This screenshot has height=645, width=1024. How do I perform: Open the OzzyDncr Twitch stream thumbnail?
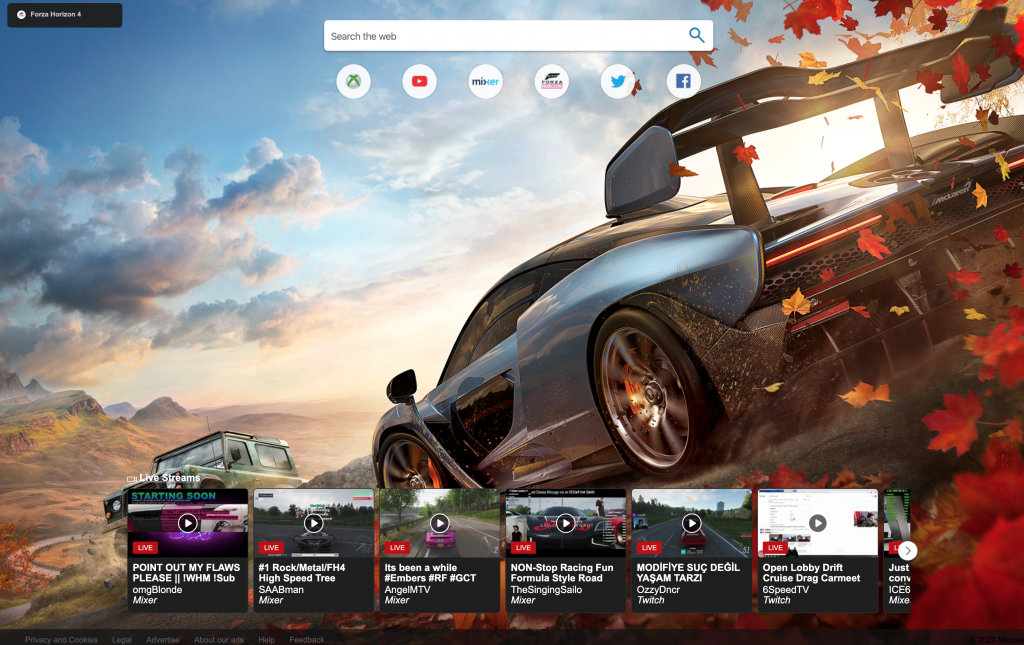coord(692,523)
